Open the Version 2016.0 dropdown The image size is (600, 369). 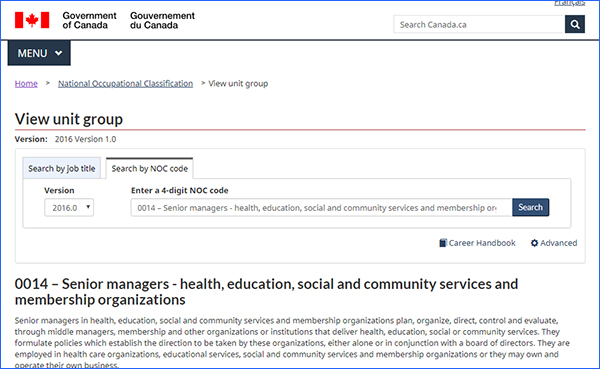point(69,207)
